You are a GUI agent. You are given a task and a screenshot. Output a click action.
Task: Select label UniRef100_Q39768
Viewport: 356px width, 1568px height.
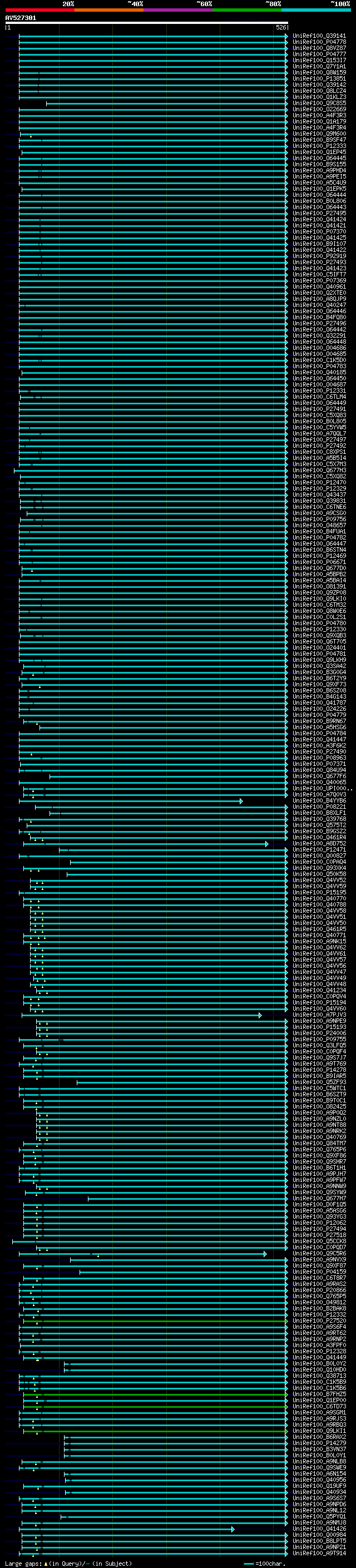point(319,819)
